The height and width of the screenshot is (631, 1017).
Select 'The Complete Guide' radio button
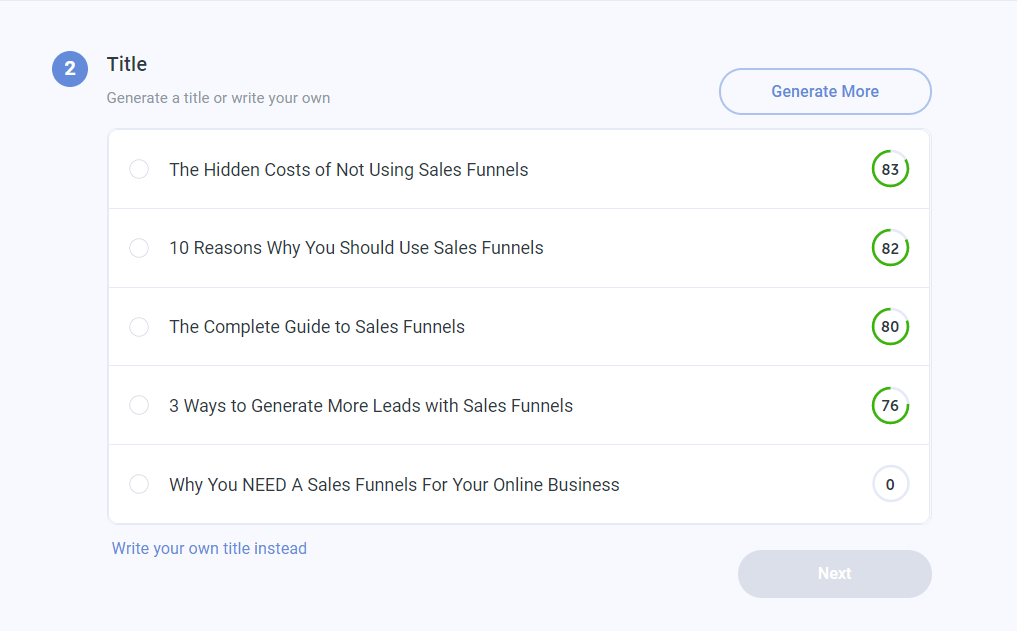(139, 327)
